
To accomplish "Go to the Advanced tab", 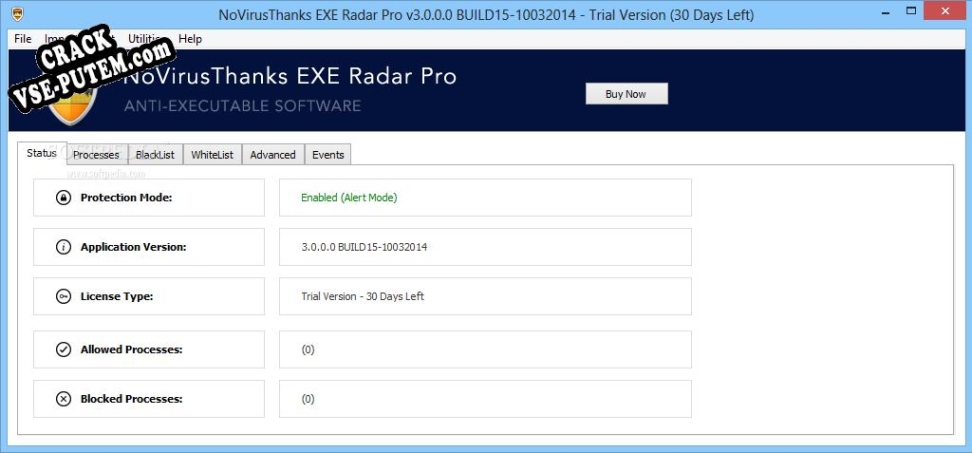I will (x=273, y=155).
